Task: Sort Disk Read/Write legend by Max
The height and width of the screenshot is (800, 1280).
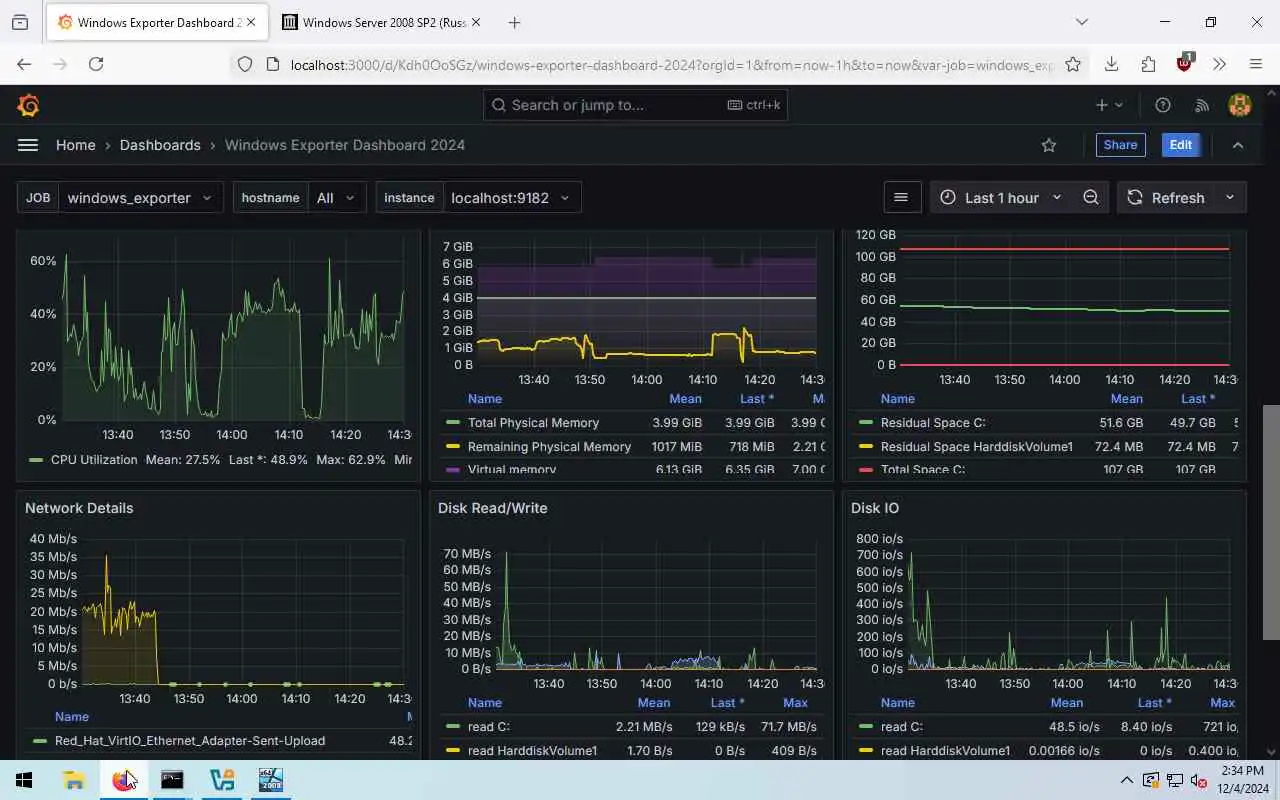Action: (795, 703)
